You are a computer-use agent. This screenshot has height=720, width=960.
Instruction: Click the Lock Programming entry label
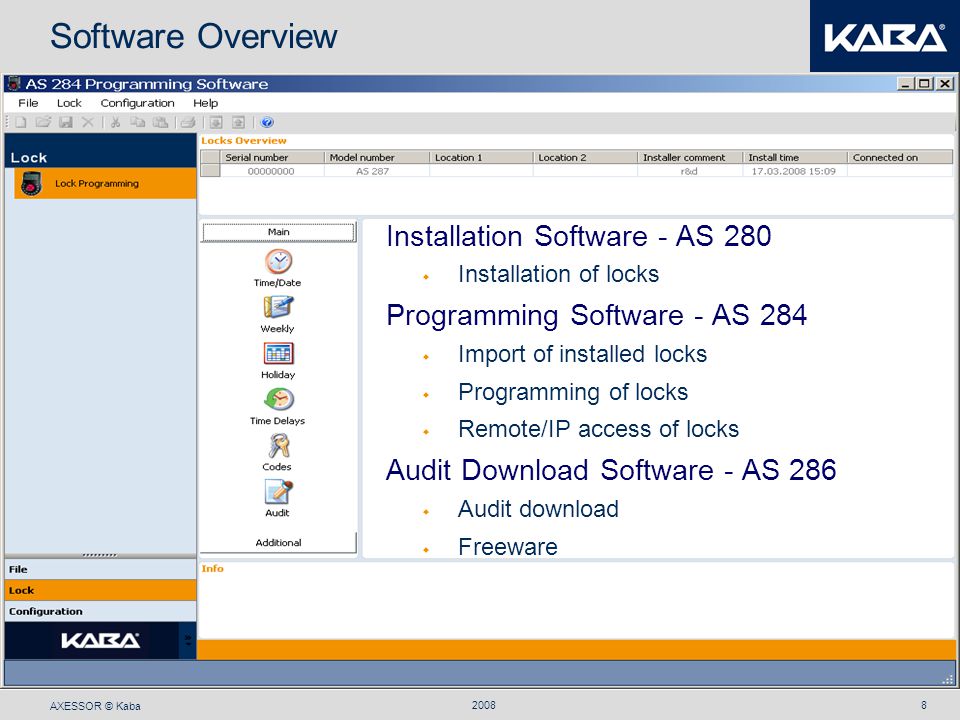pos(97,184)
